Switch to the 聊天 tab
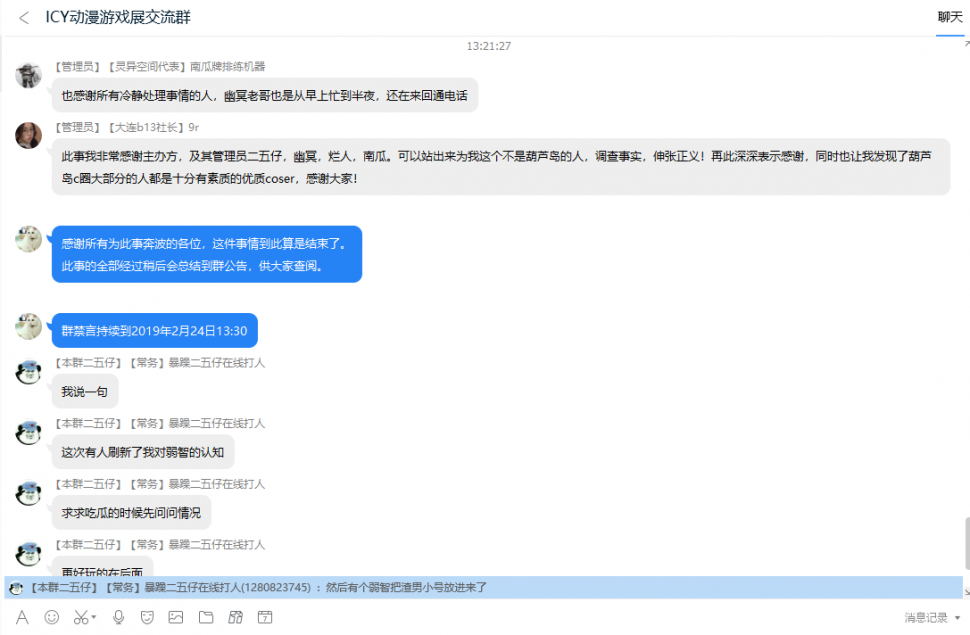The height and width of the screenshot is (635, 970). click(950, 18)
